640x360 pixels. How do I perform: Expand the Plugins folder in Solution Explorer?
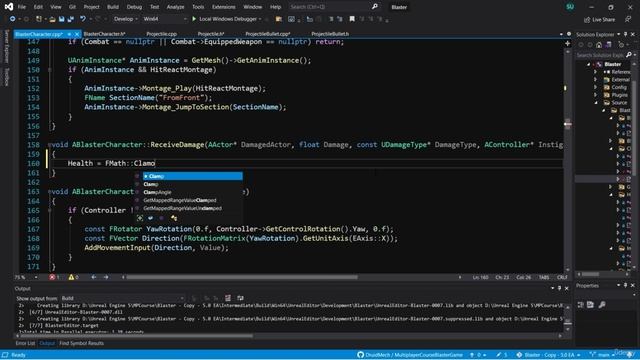pyautogui.click(x=596, y=95)
